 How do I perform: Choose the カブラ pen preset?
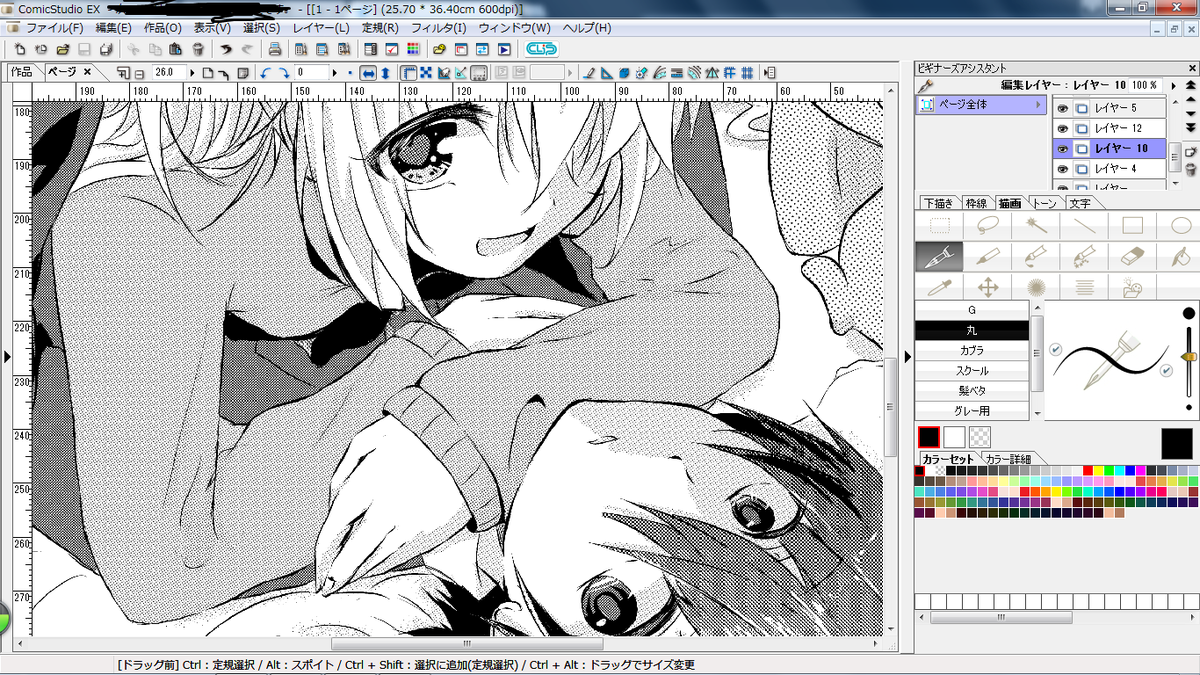point(972,351)
